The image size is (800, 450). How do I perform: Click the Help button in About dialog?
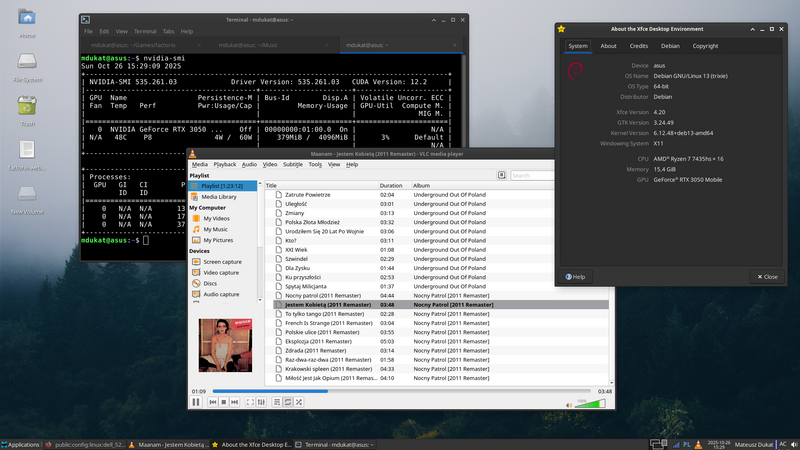click(577, 276)
